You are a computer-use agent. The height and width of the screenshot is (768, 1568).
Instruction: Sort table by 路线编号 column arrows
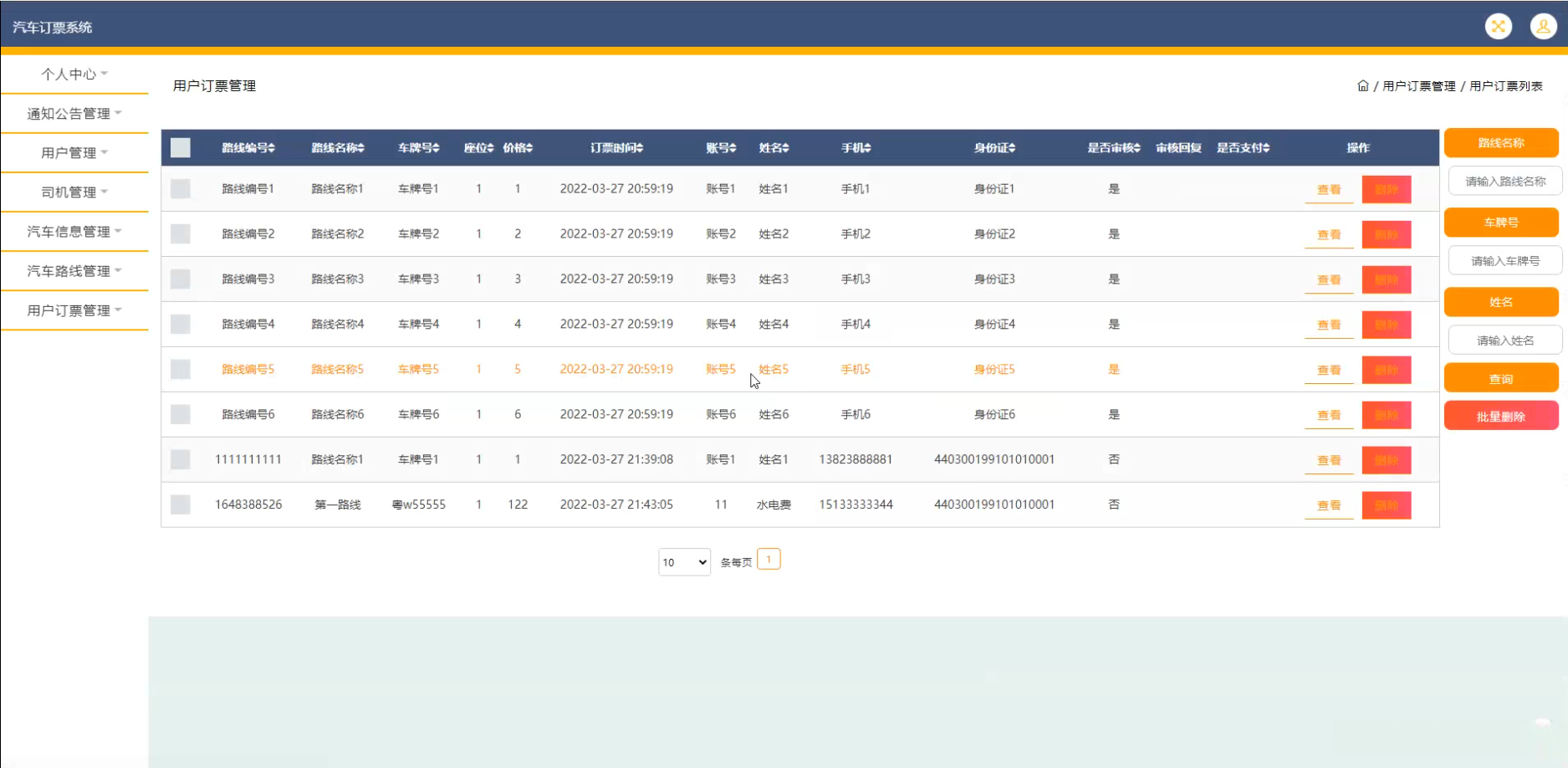click(271, 148)
